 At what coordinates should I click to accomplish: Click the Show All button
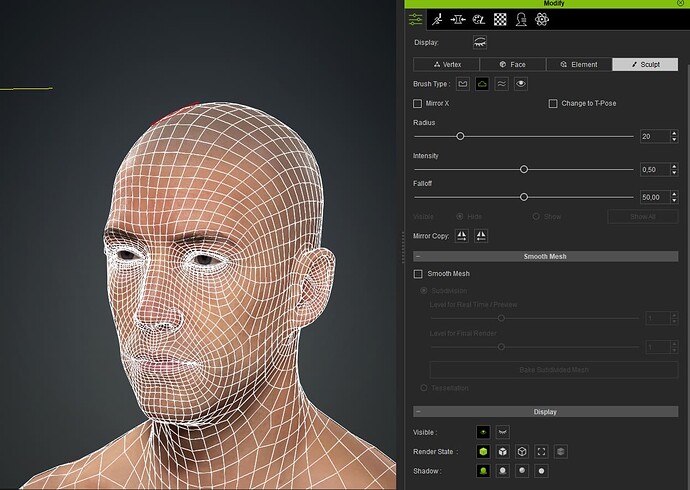coord(643,217)
